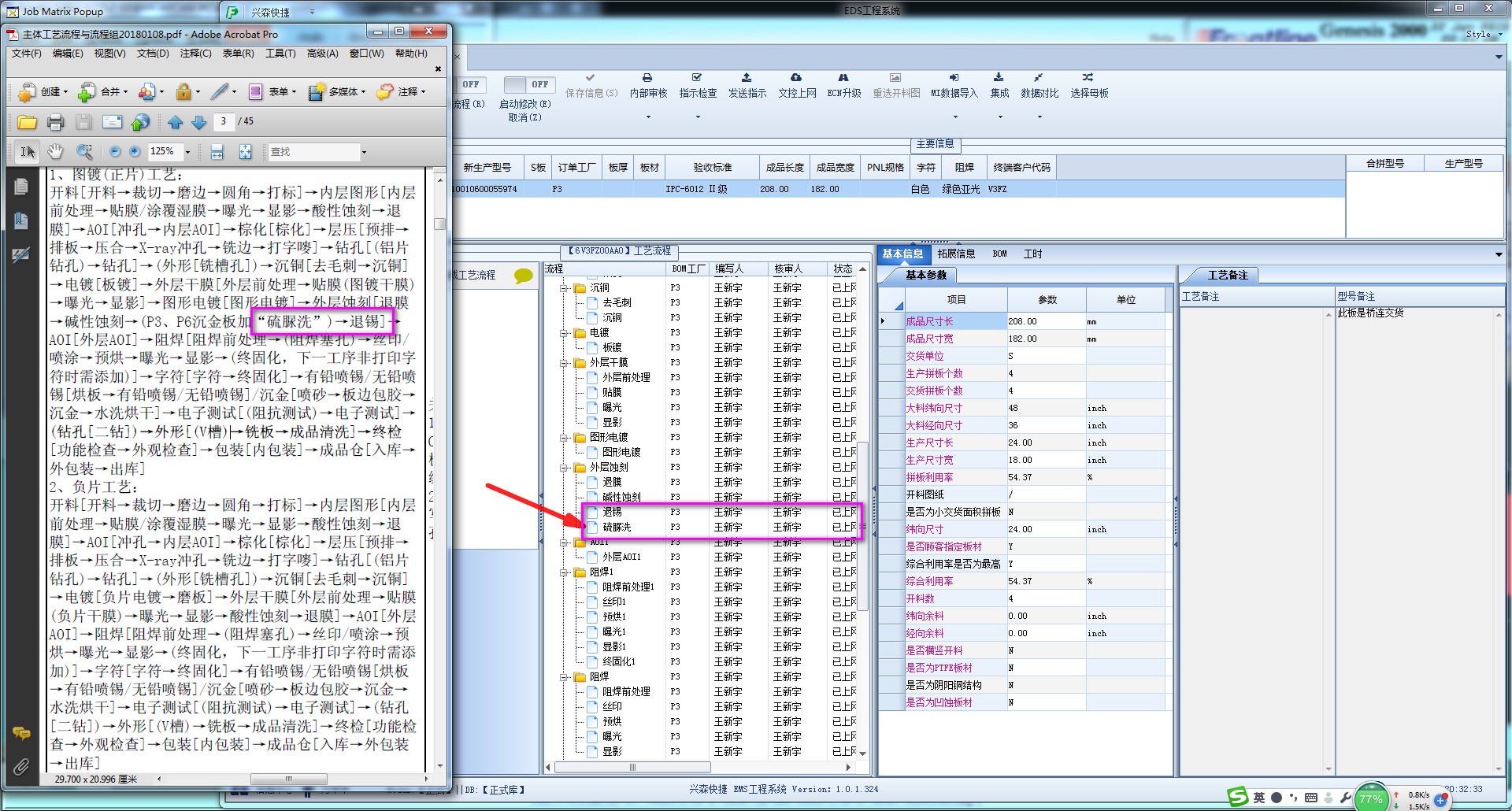Toggle the 流程 OFF switch in EDS toolbar
Viewport: 1512px width, 811px height.
(470, 84)
